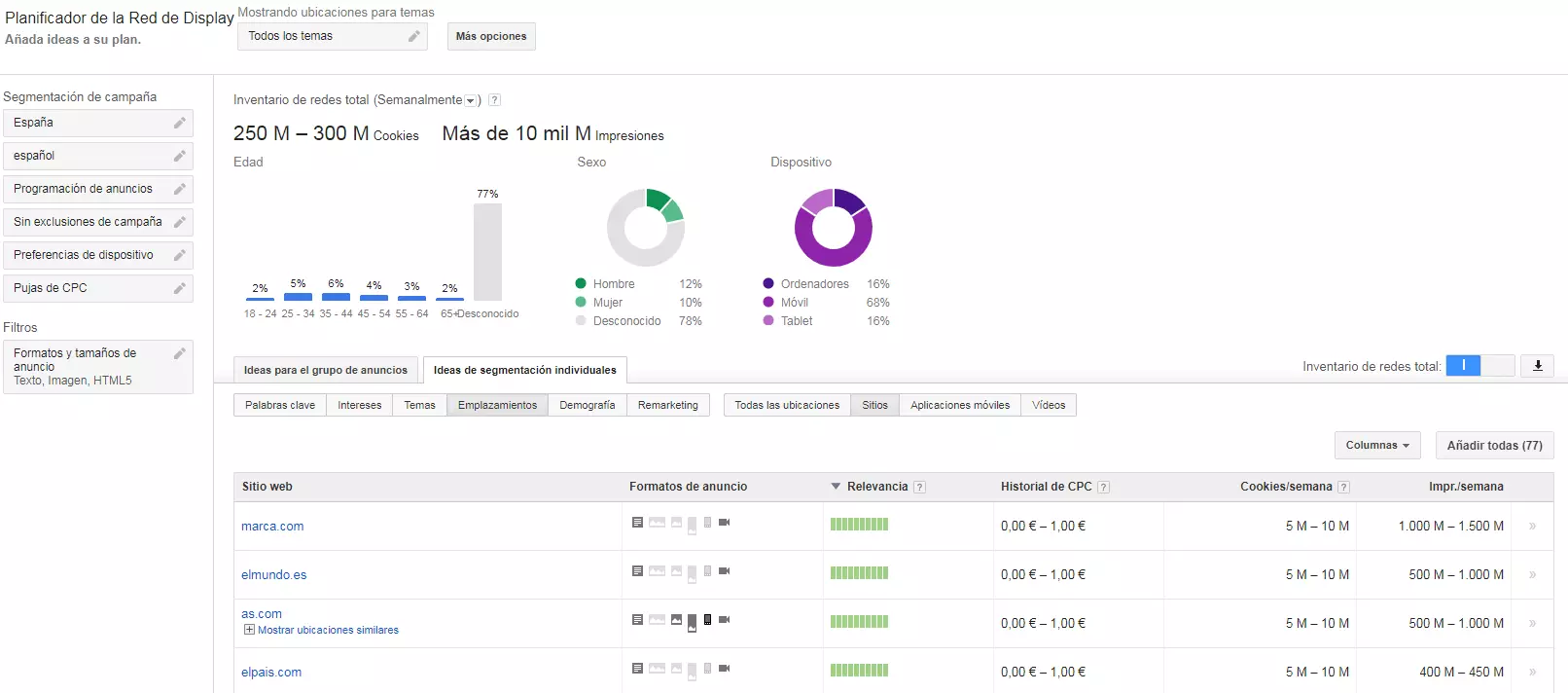Open the Semanalmente frequency dropdown

pyautogui.click(x=470, y=101)
